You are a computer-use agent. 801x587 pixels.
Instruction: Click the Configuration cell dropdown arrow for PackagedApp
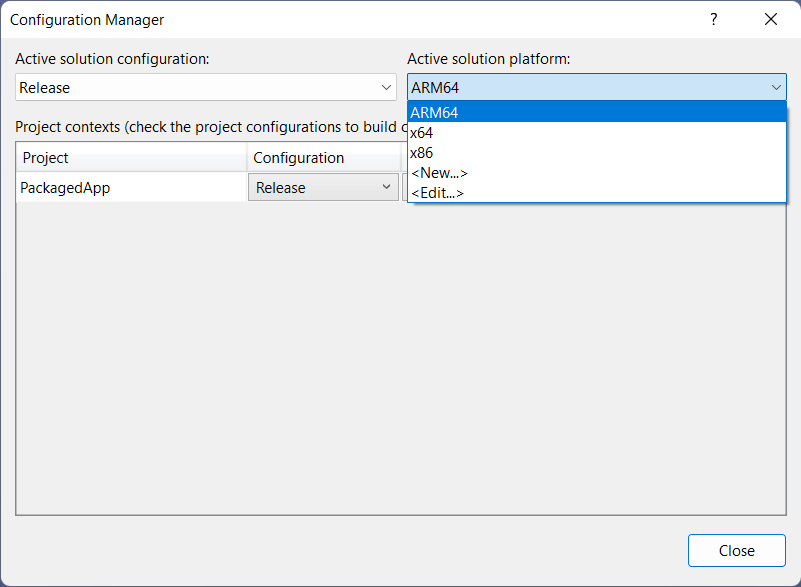[x=386, y=186]
